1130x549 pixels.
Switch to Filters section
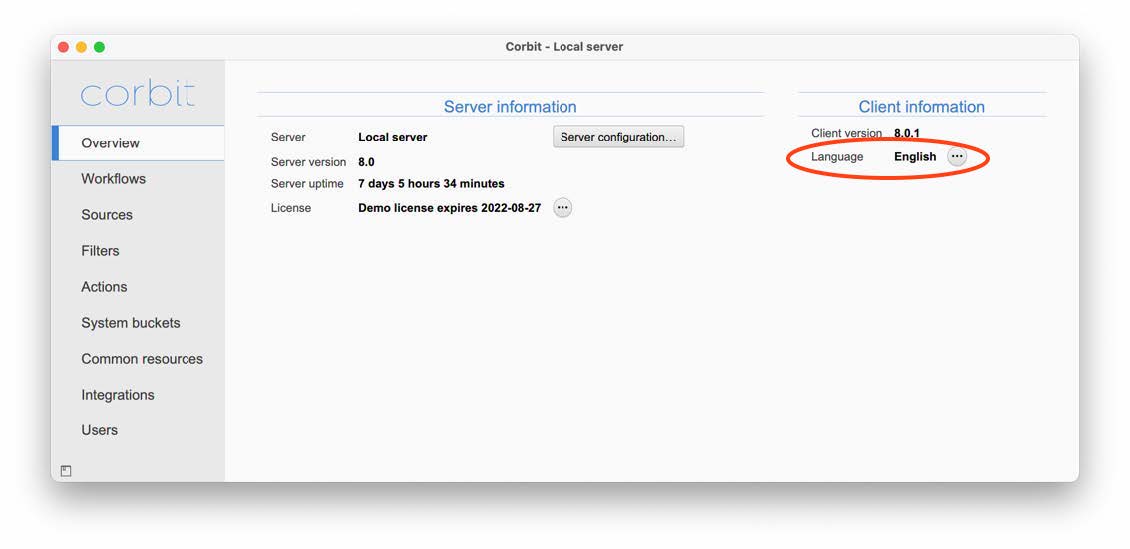pos(100,251)
